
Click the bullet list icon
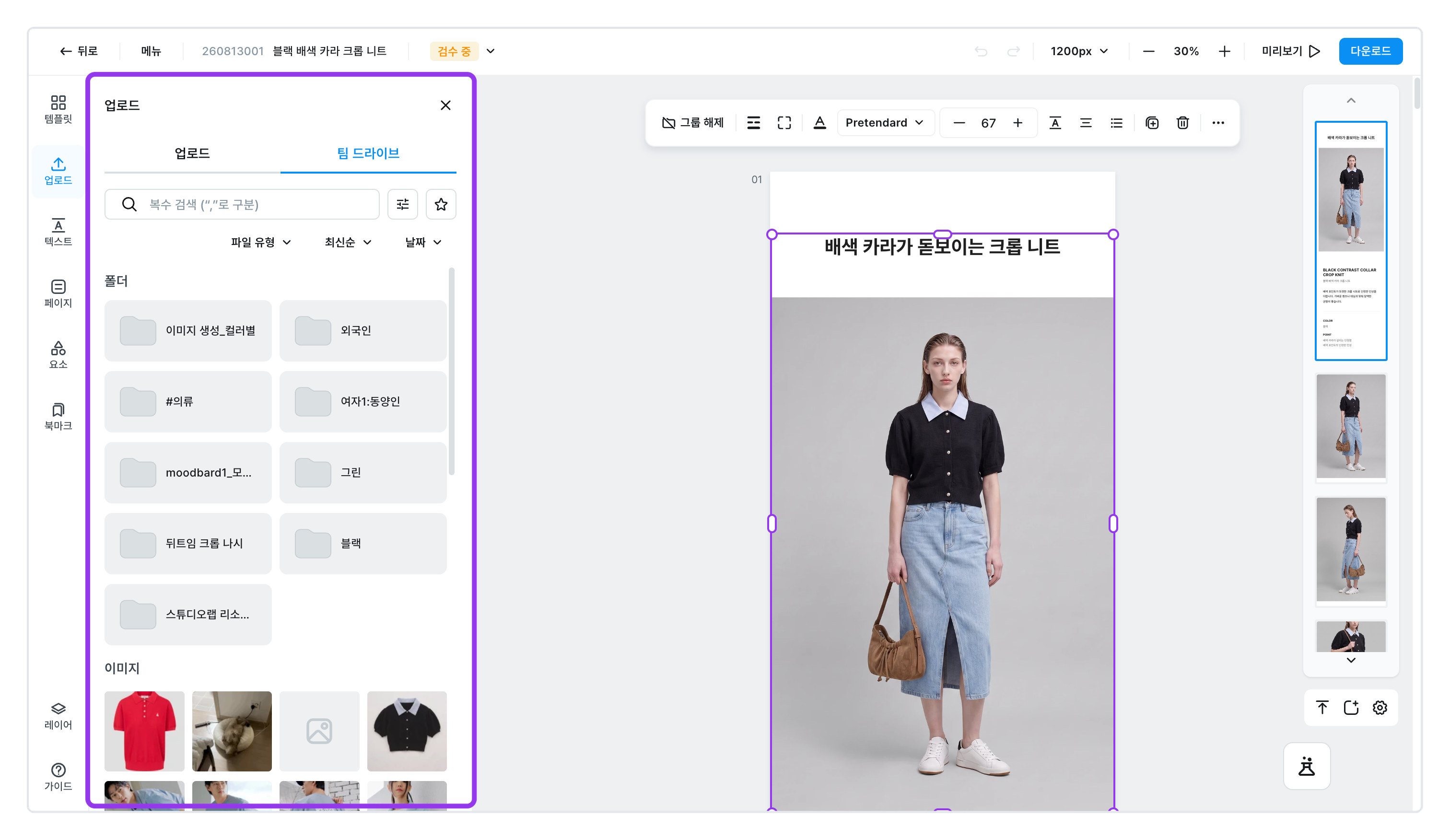pos(1116,123)
